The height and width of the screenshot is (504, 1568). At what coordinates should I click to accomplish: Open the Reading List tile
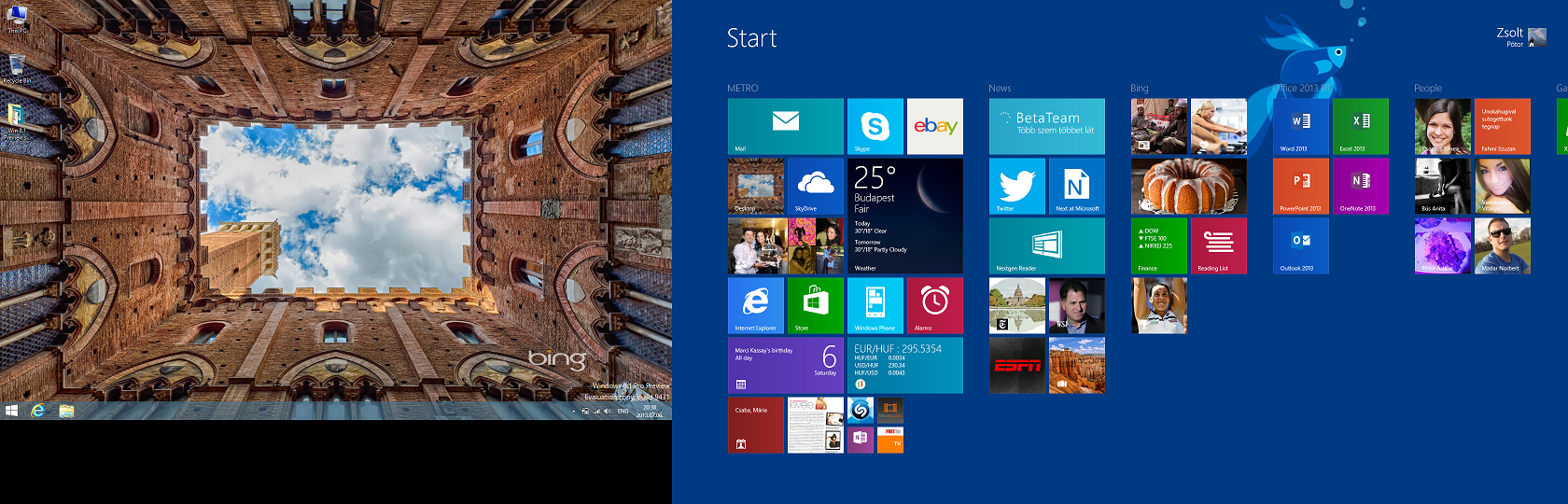point(1218,245)
